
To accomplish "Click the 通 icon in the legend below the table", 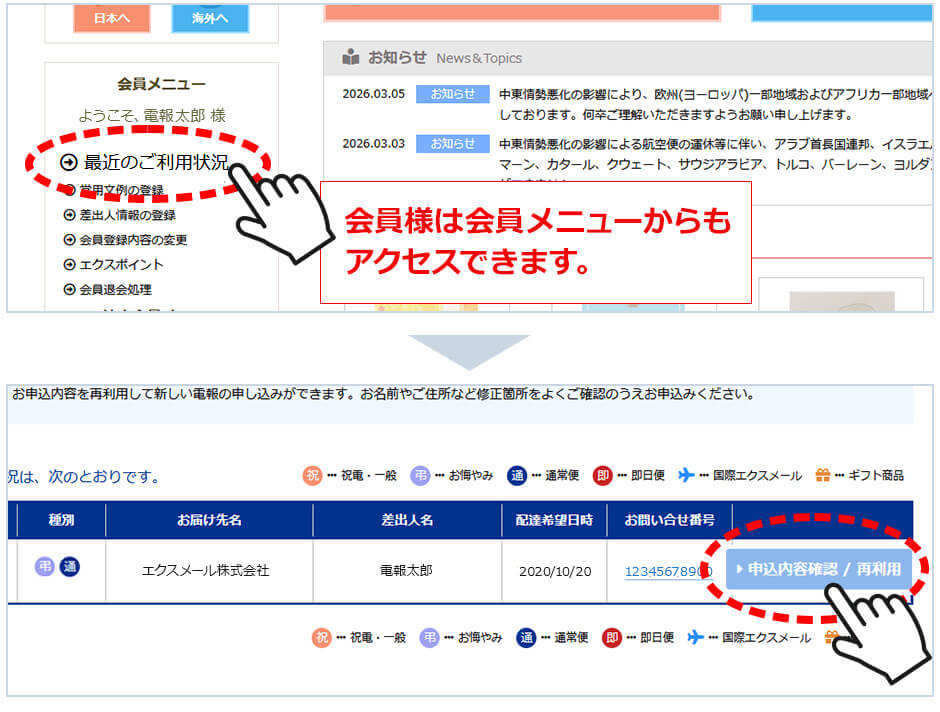I will pos(527,637).
